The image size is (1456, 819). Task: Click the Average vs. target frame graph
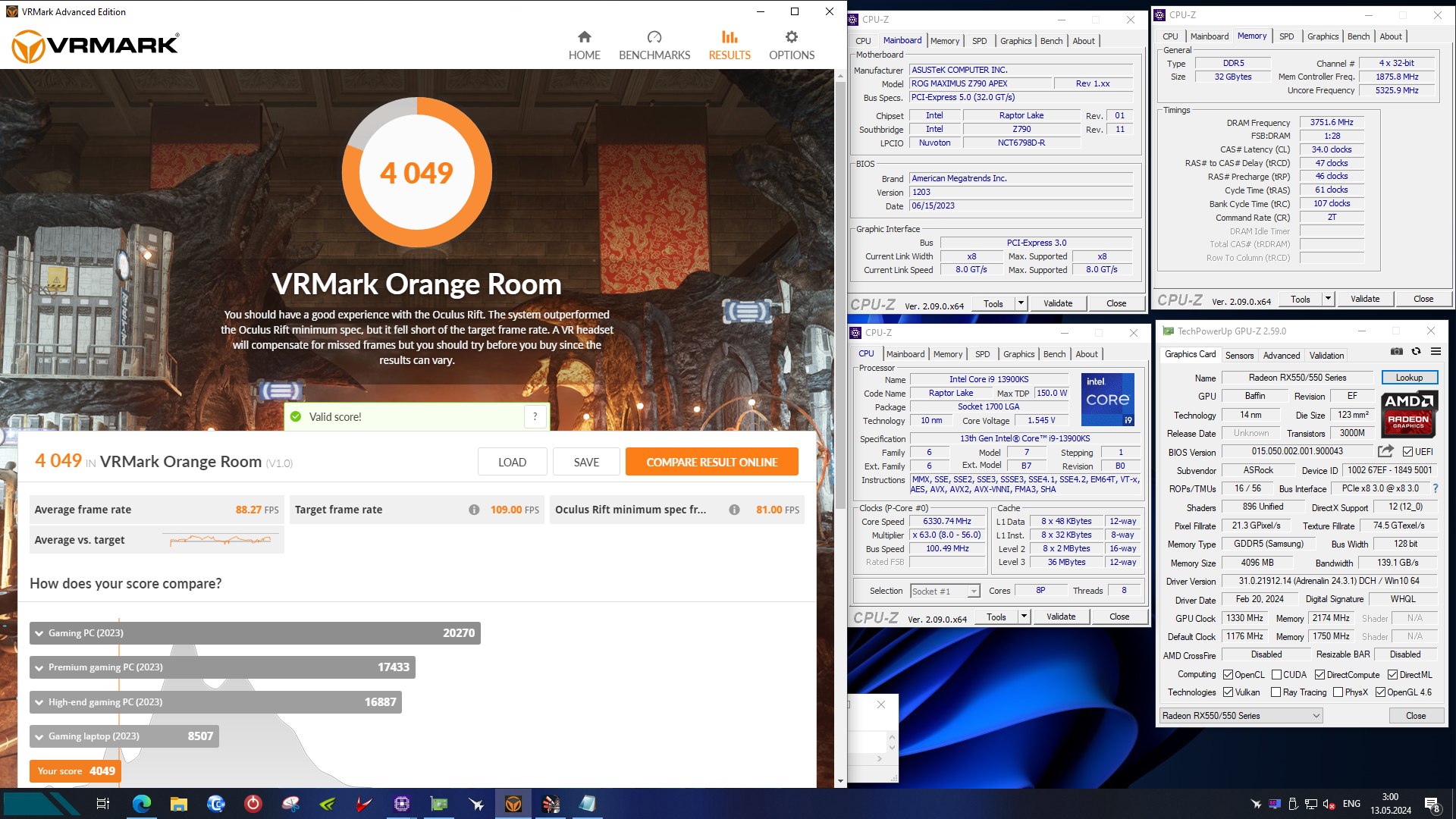pyautogui.click(x=222, y=540)
